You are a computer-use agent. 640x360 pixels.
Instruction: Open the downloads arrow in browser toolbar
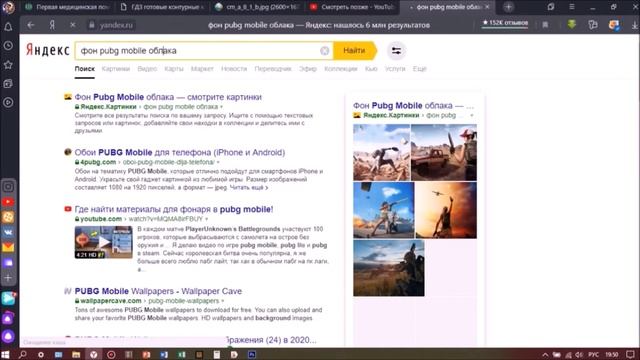tap(635, 25)
